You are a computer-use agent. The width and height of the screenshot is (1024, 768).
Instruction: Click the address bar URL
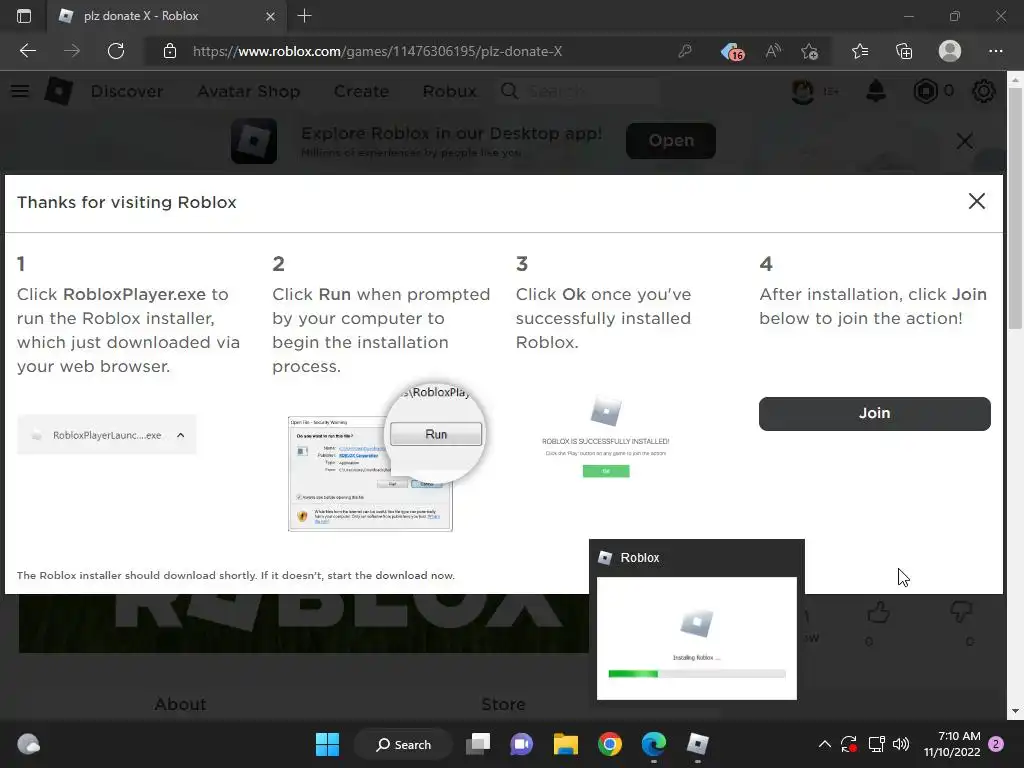377,51
